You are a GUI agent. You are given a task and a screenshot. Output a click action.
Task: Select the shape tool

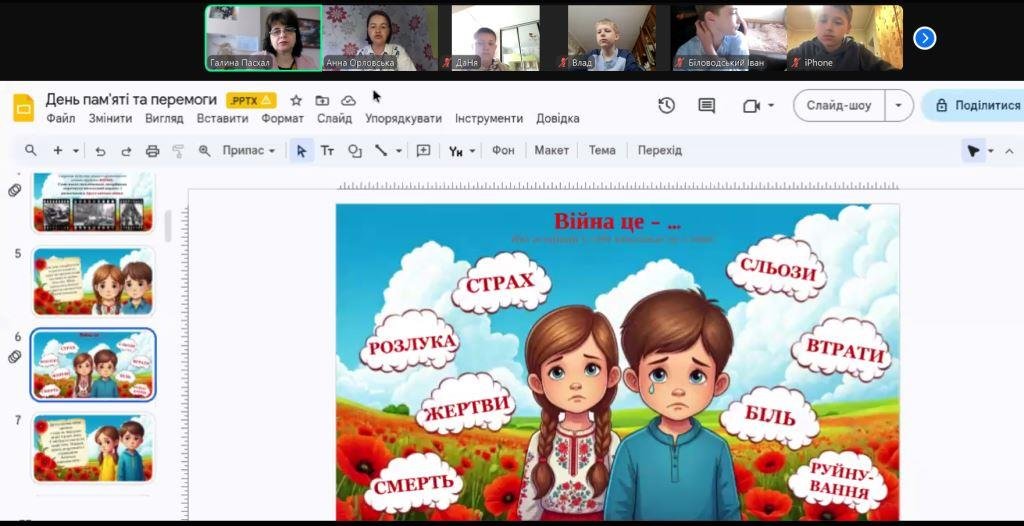click(355, 151)
